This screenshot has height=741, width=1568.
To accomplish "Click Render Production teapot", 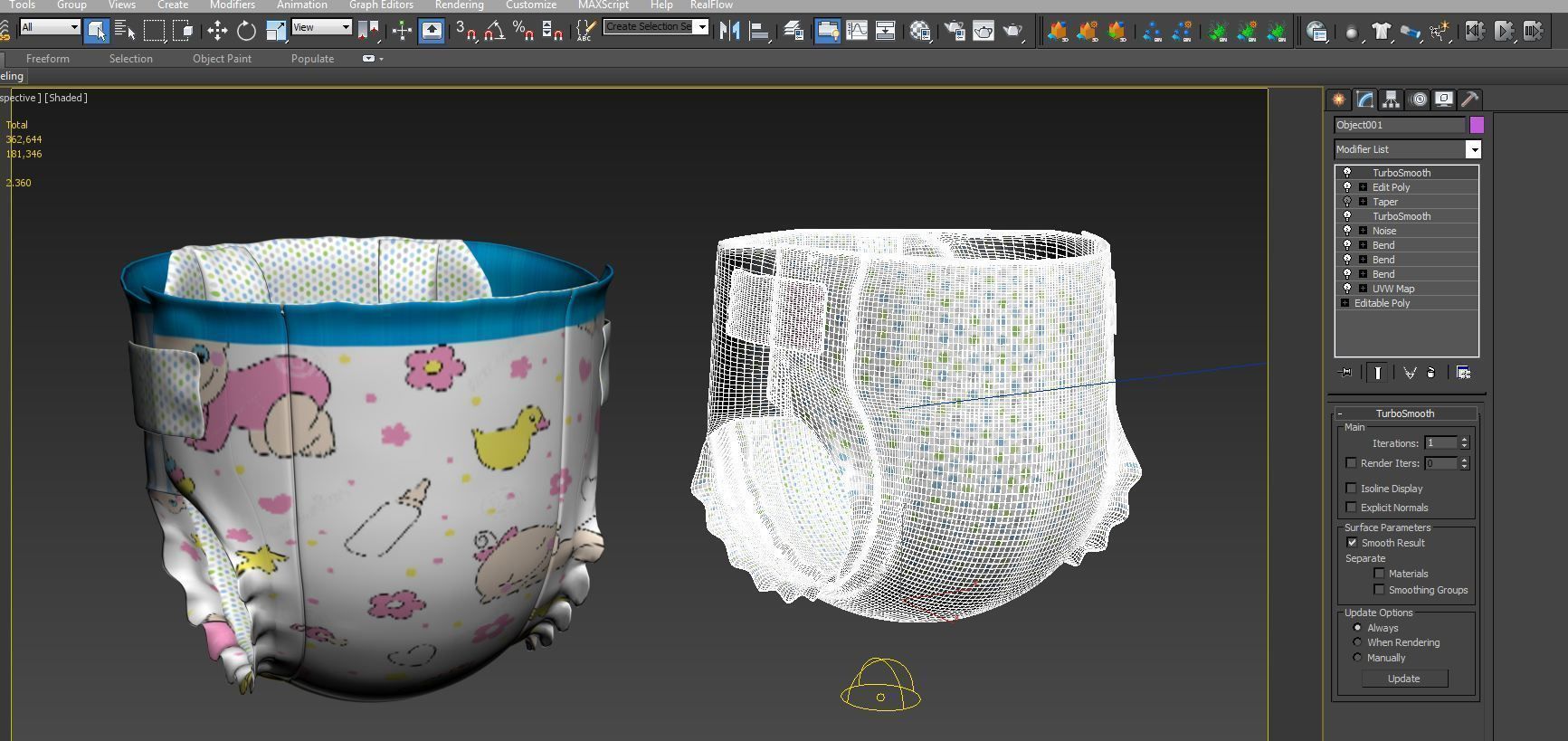I will pyautogui.click(x=1013, y=31).
